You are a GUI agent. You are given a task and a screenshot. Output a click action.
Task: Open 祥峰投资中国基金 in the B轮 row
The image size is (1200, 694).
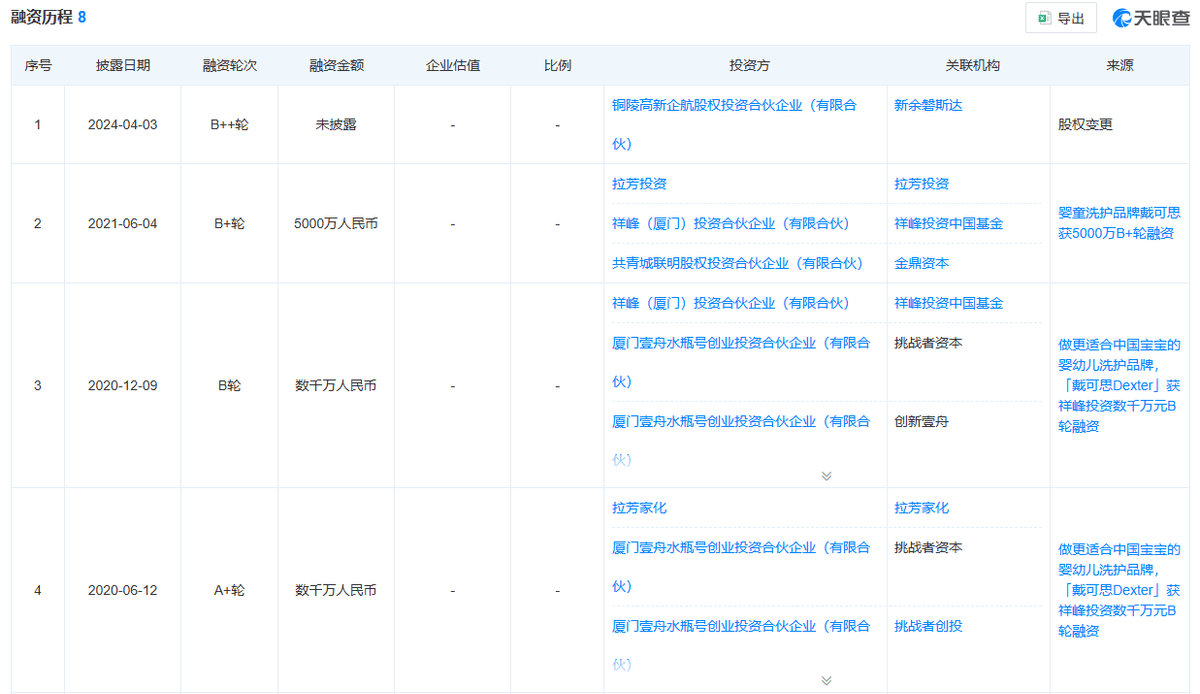click(x=948, y=303)
